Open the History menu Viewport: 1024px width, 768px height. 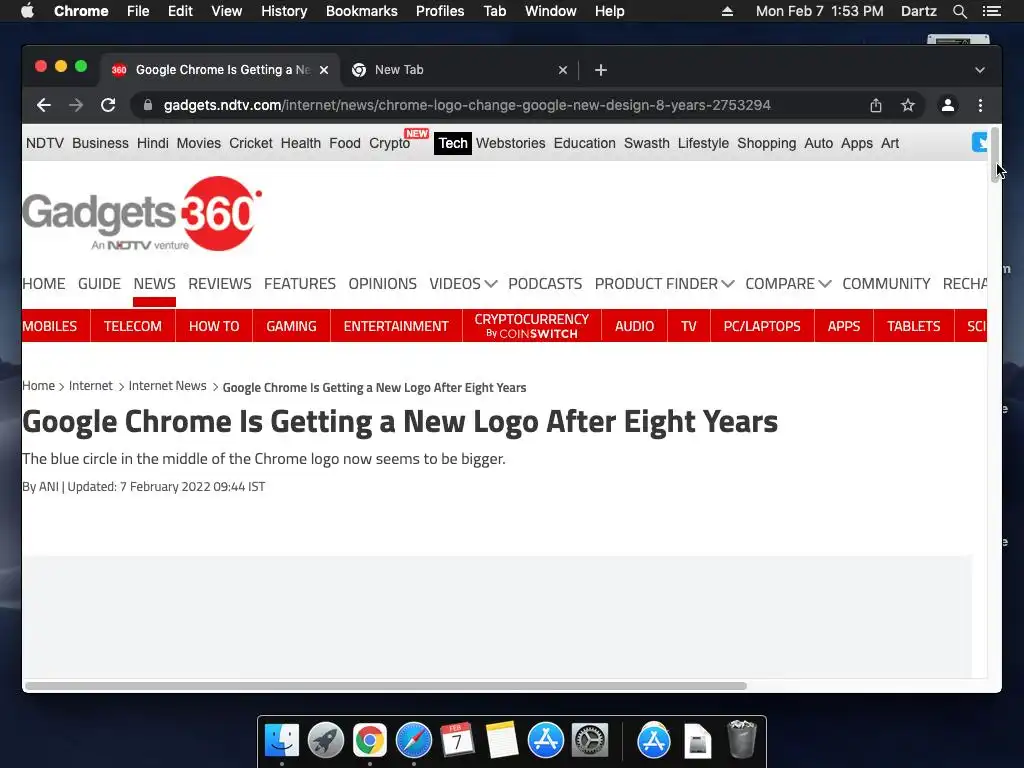284,11
